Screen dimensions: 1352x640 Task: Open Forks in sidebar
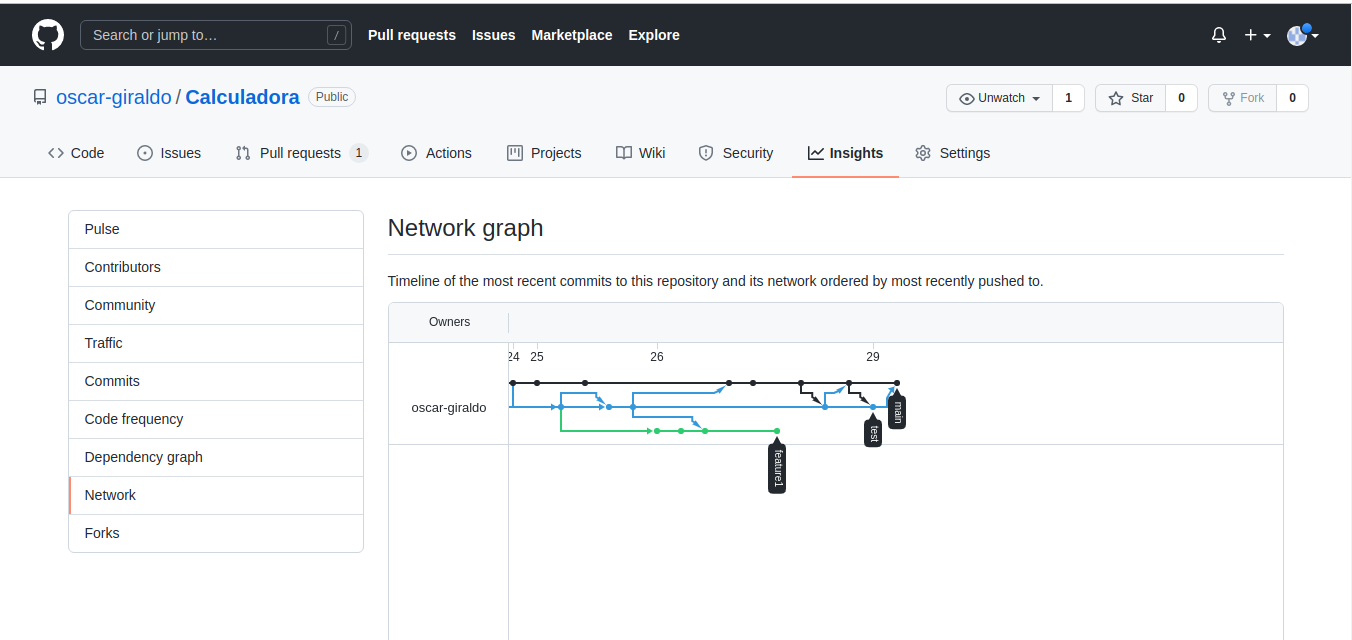(x=216, y=533)
